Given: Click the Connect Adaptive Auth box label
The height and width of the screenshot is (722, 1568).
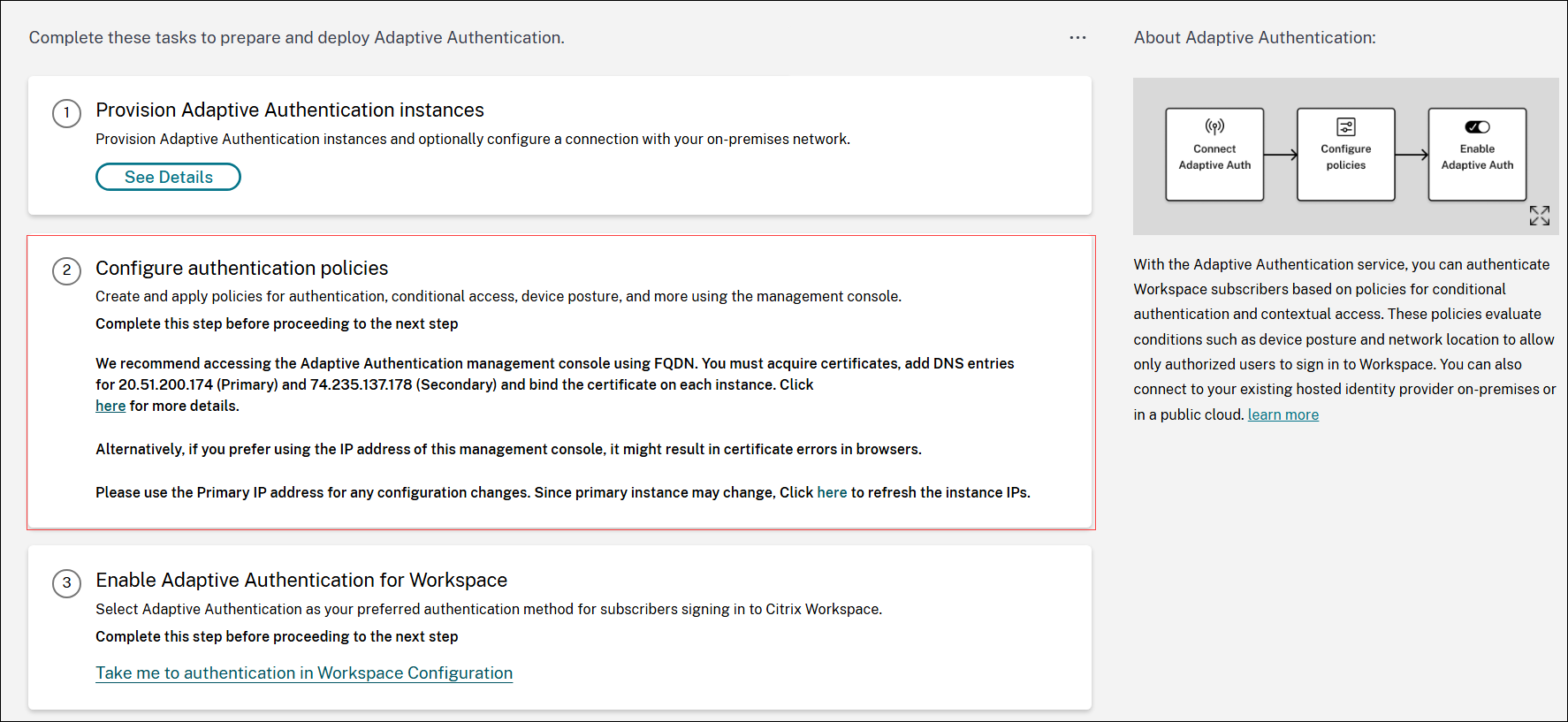Looking at the screenshot, I should coord(1214,157).
